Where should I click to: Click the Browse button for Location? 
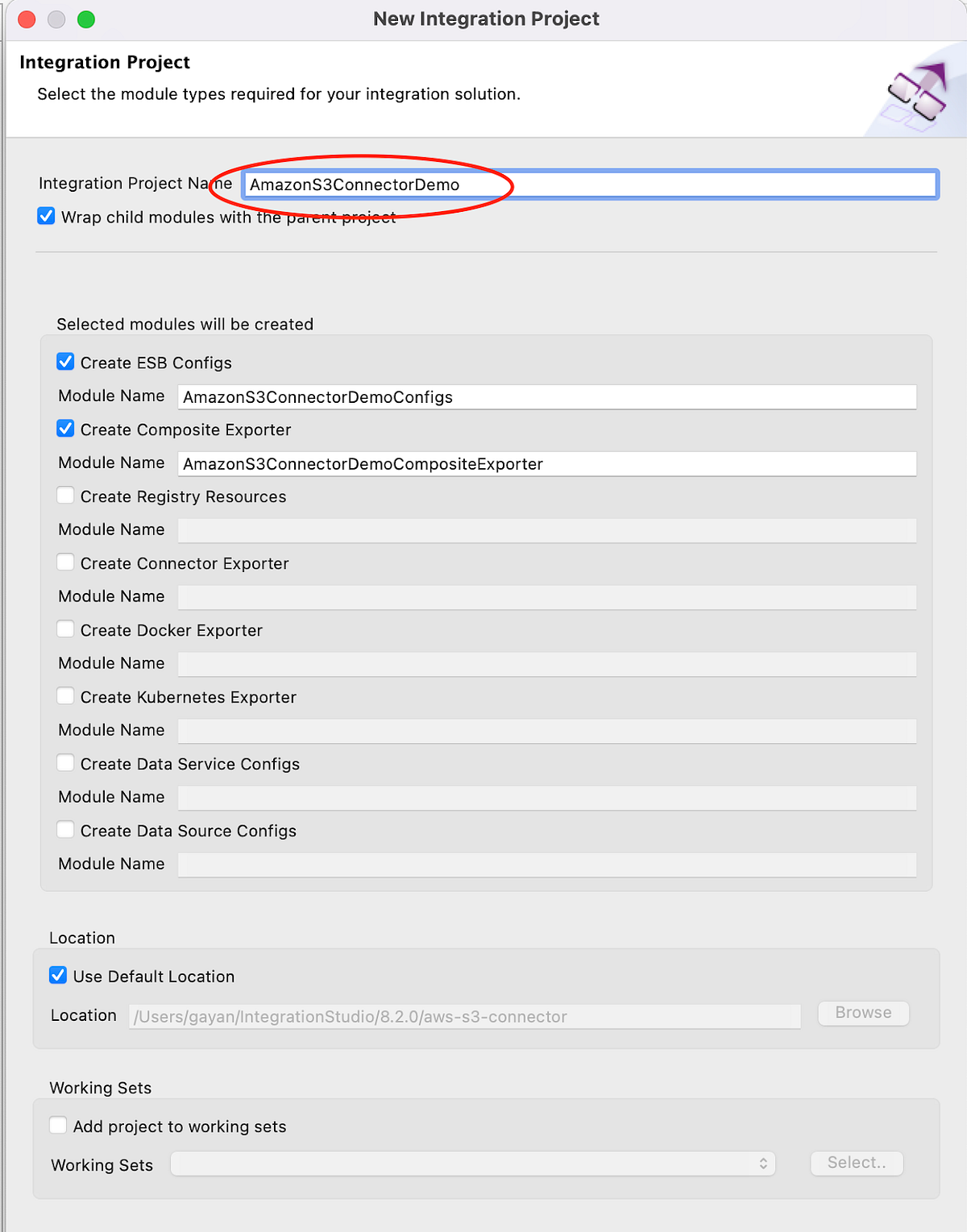click(863, 1013)
